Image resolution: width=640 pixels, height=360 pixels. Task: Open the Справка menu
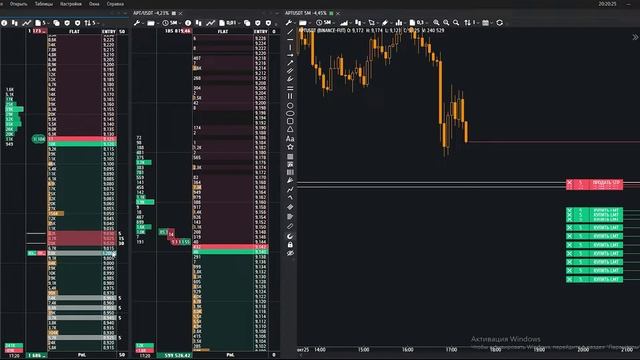click(x=115, y=4)
